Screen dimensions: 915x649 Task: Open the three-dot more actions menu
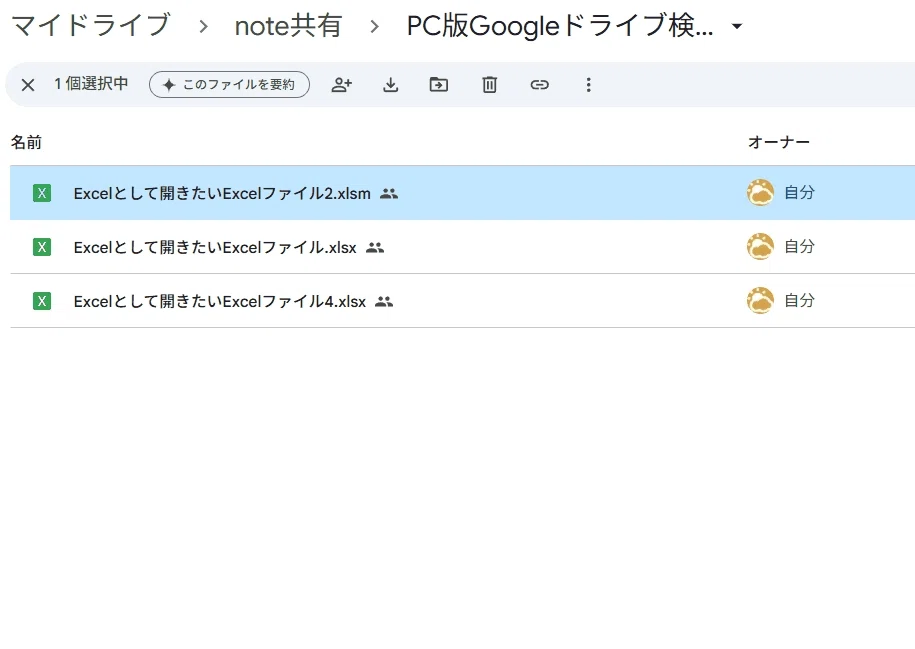588,85
